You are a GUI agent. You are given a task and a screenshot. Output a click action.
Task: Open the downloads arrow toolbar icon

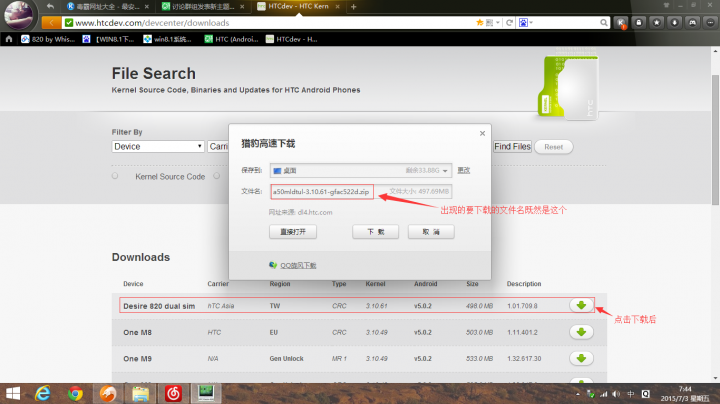point(675,22)
